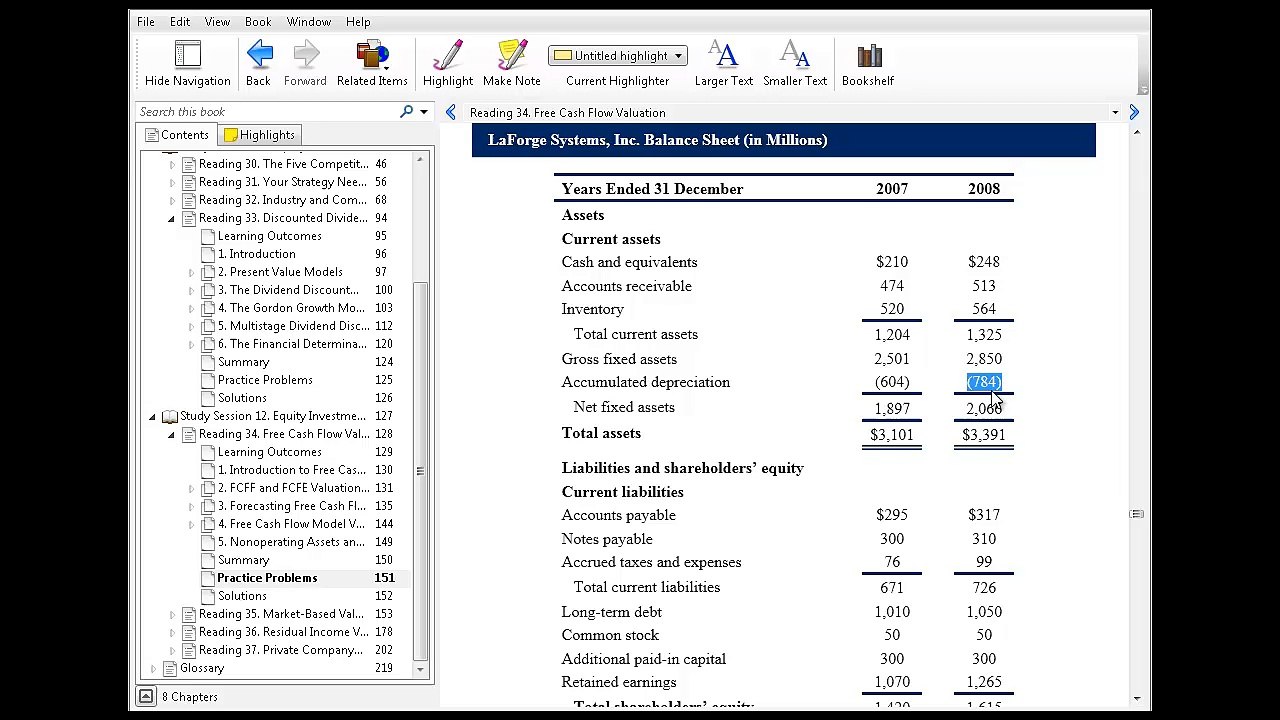Expand 2. Present Value Models section
Screen dimensions: 1280x720
(191, 272)
